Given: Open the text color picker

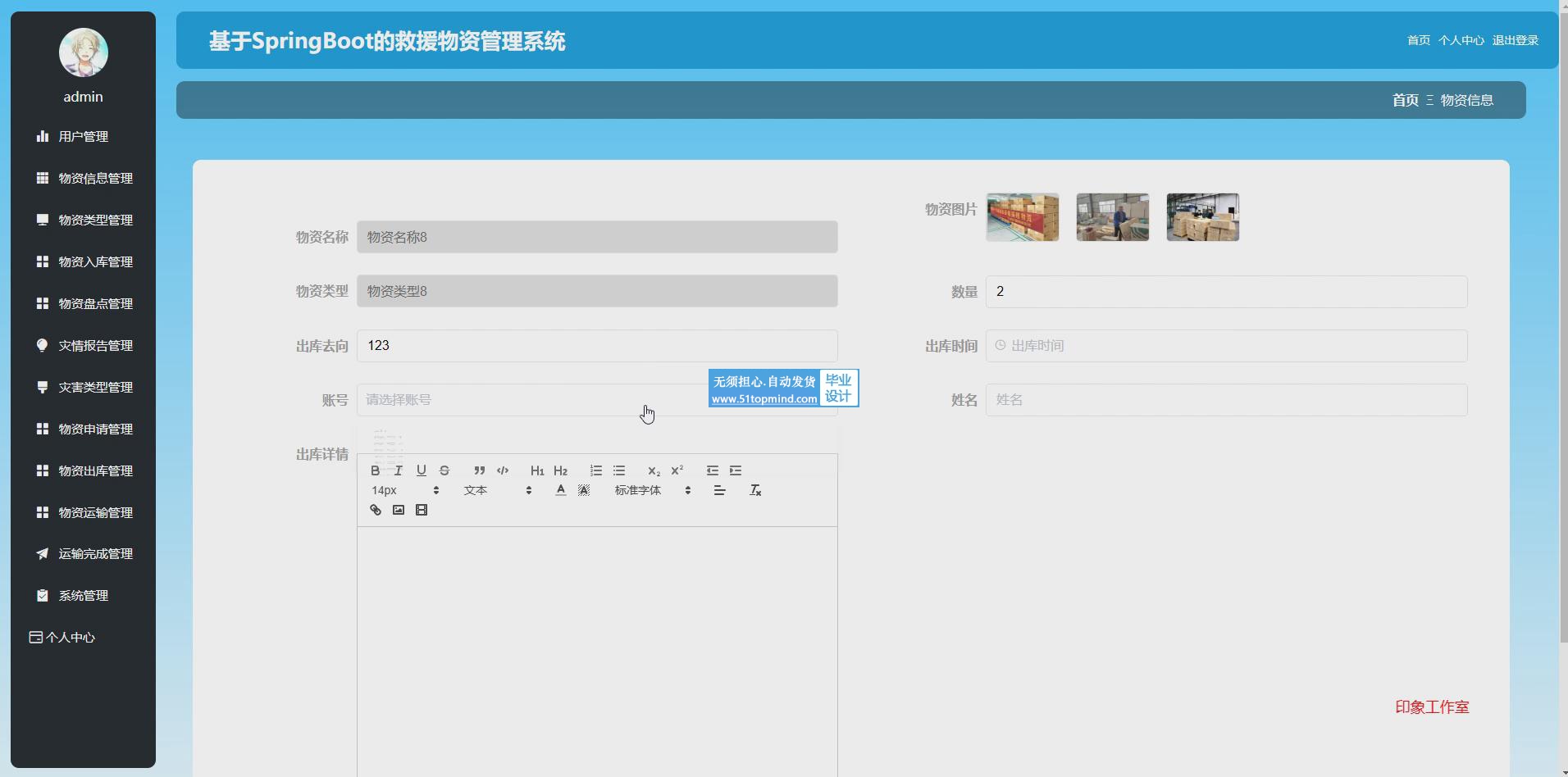Looking at the screenshot, I should click(x=561, y=490).
